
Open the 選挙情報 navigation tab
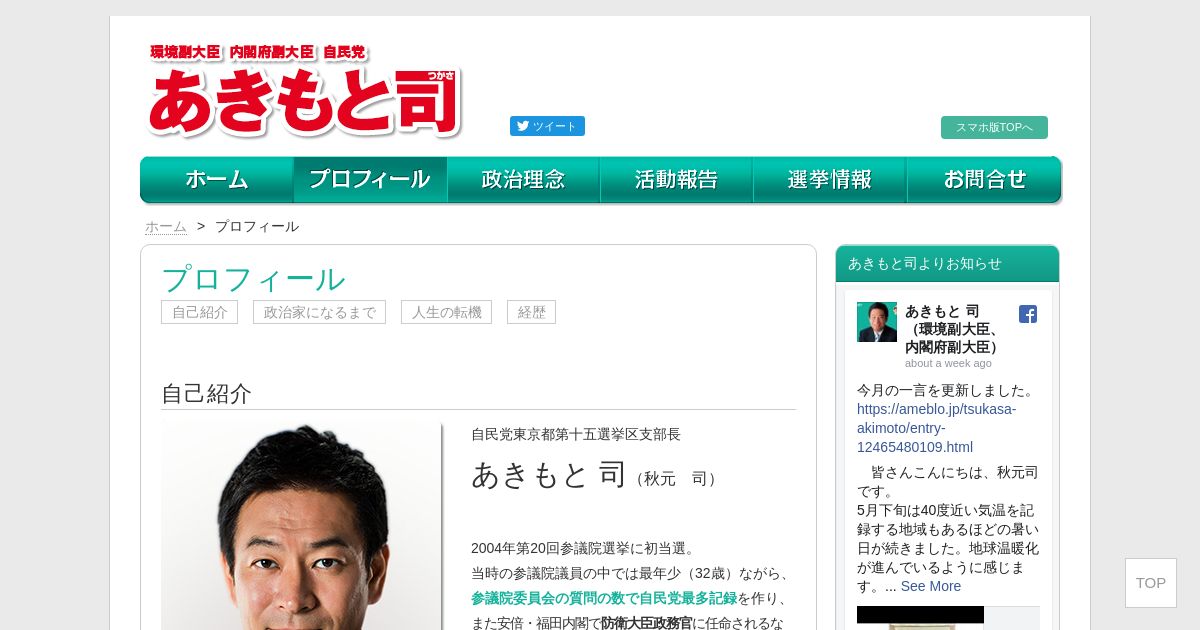pos(830,180)
